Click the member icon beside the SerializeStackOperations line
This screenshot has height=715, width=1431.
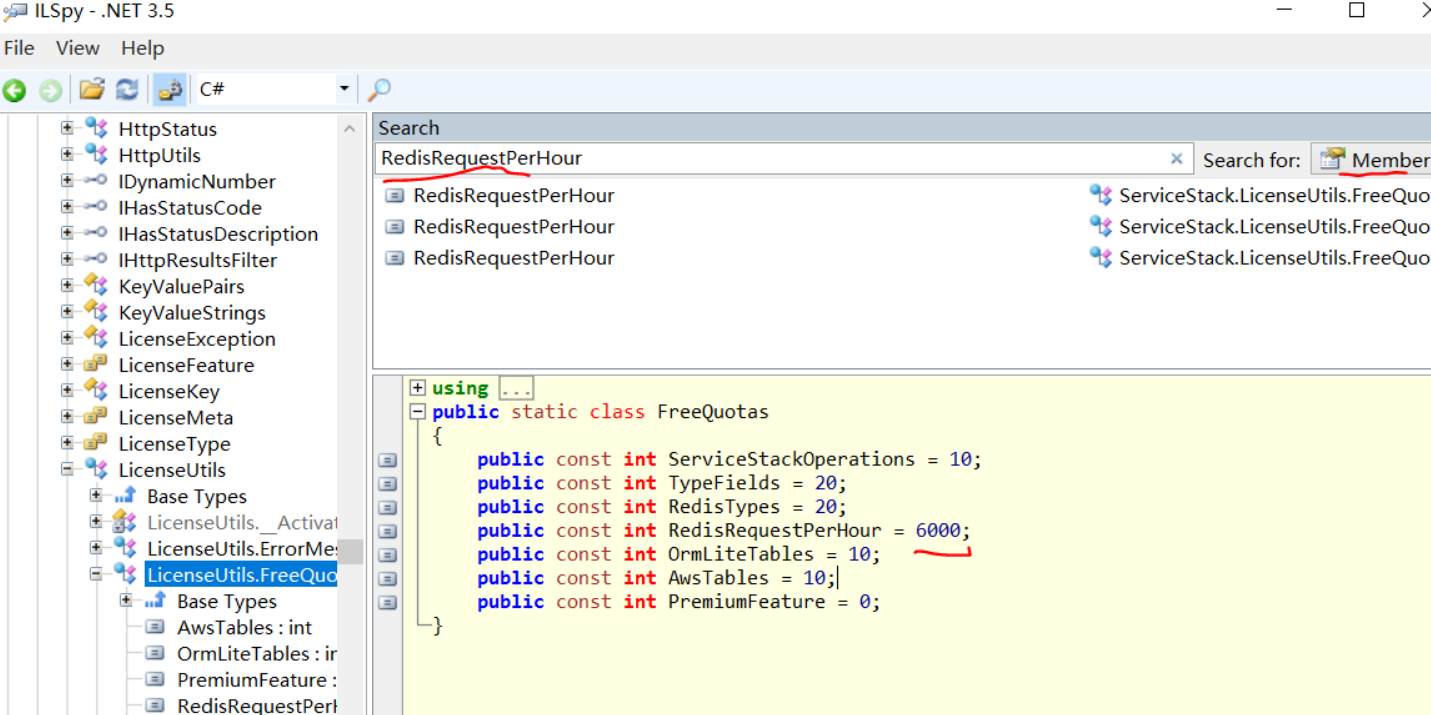pos(388,460)
